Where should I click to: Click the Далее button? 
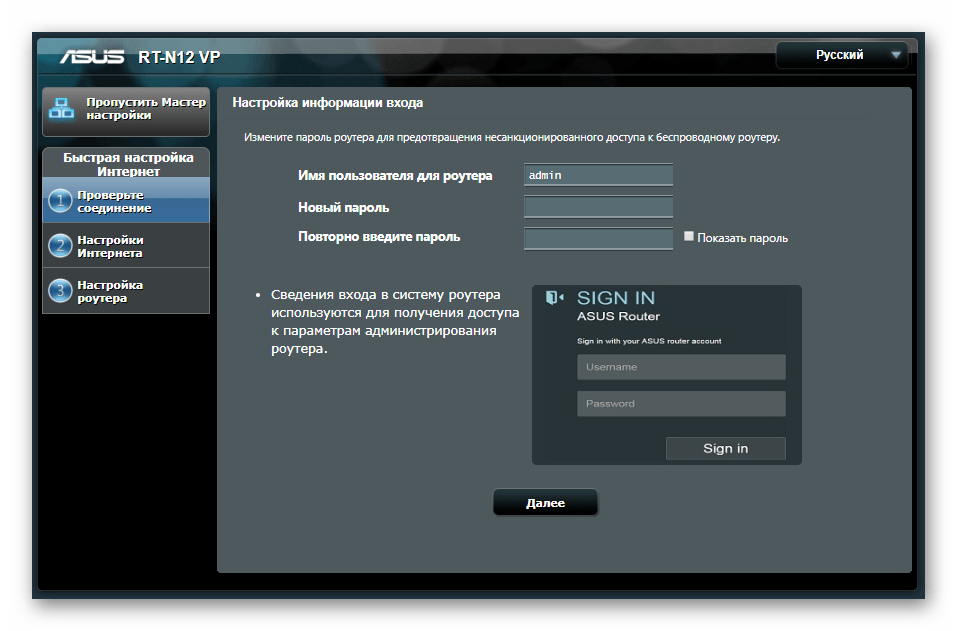[545, 502]
